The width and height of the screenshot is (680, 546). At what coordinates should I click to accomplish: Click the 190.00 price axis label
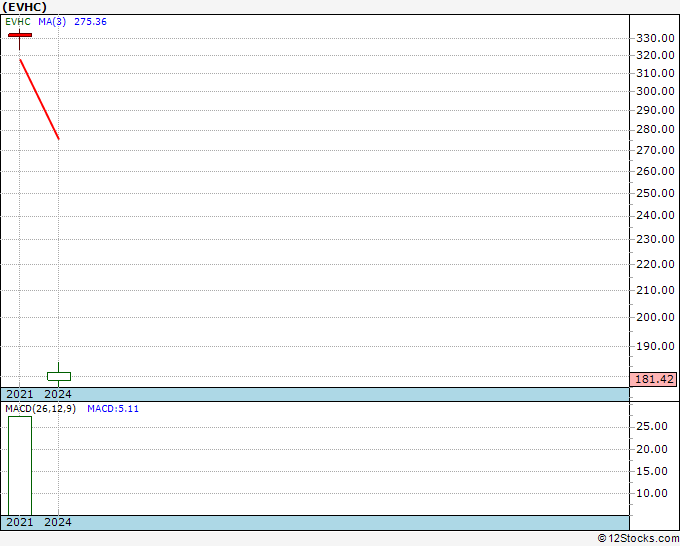coord(655,346)
